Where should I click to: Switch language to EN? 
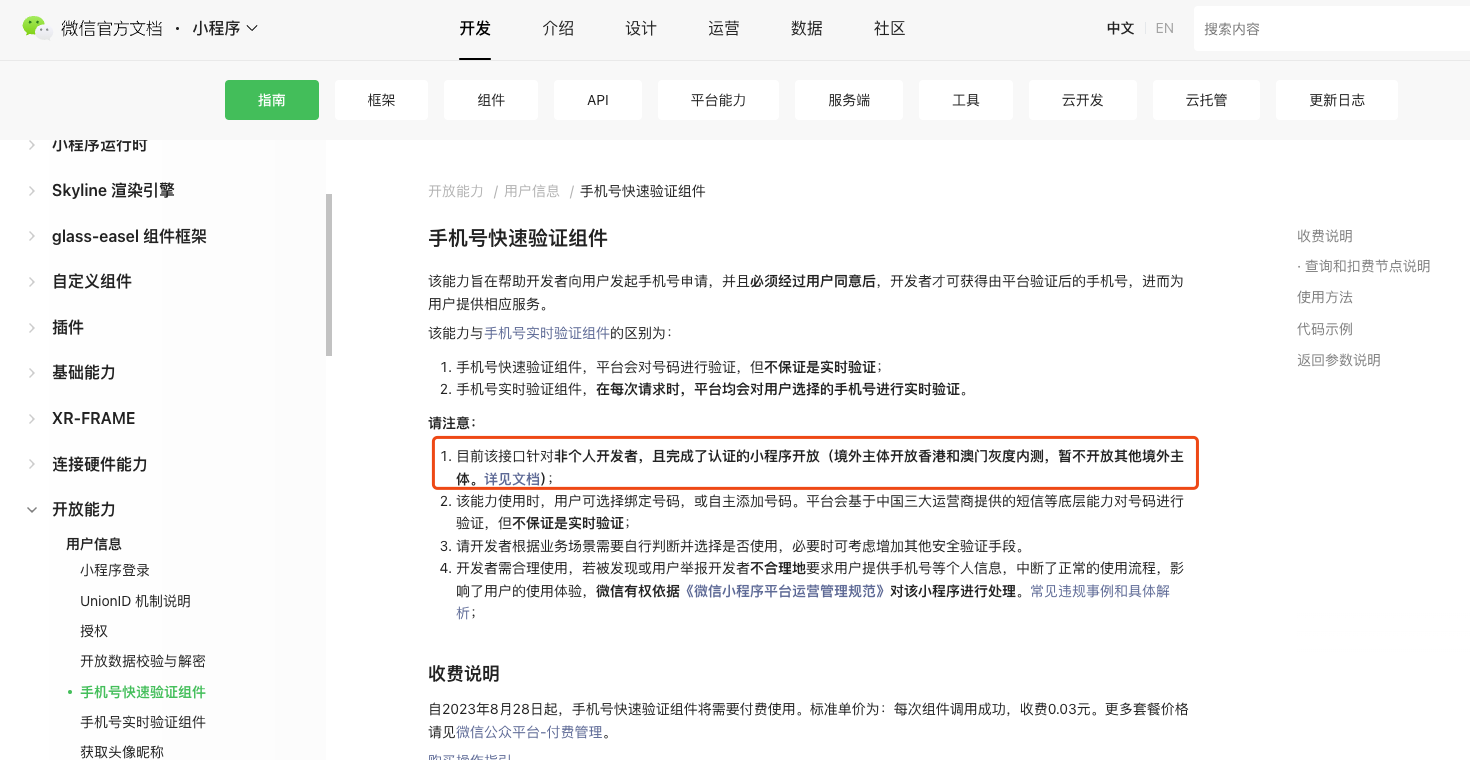click(x=1164, y=28)
